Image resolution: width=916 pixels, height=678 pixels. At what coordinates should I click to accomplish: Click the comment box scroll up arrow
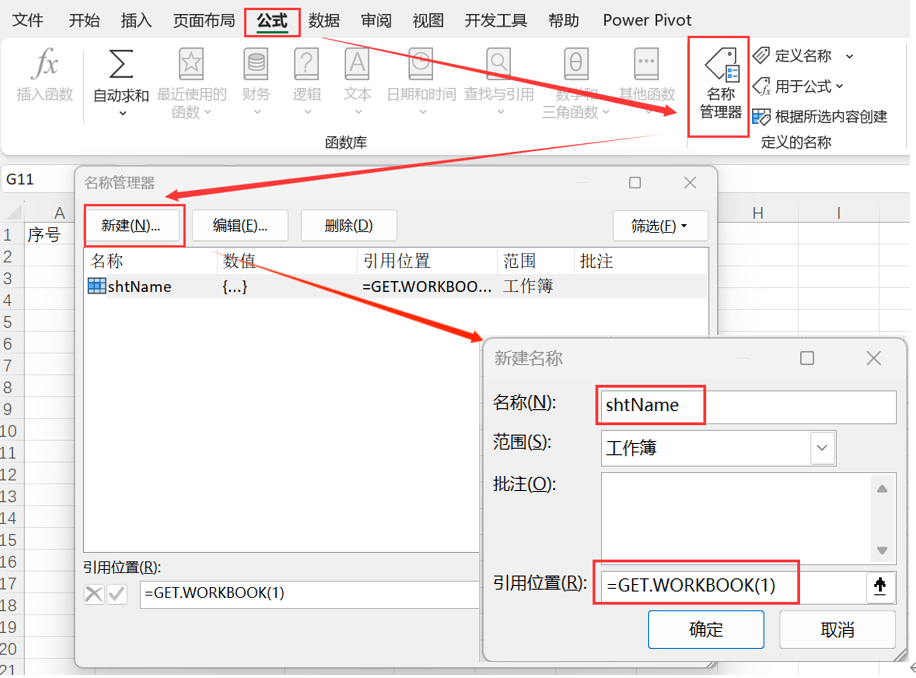(x=882, y=489)
